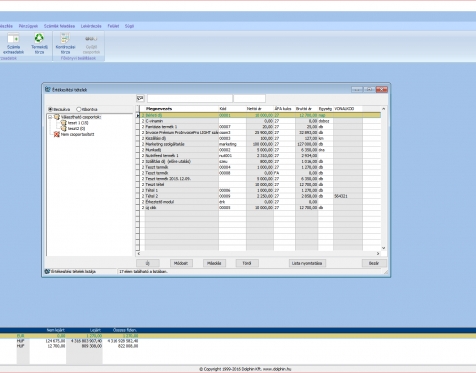476x373 pixels.
Task: Click the folder icon of teszt 1 group
Action: click(63, 123)
